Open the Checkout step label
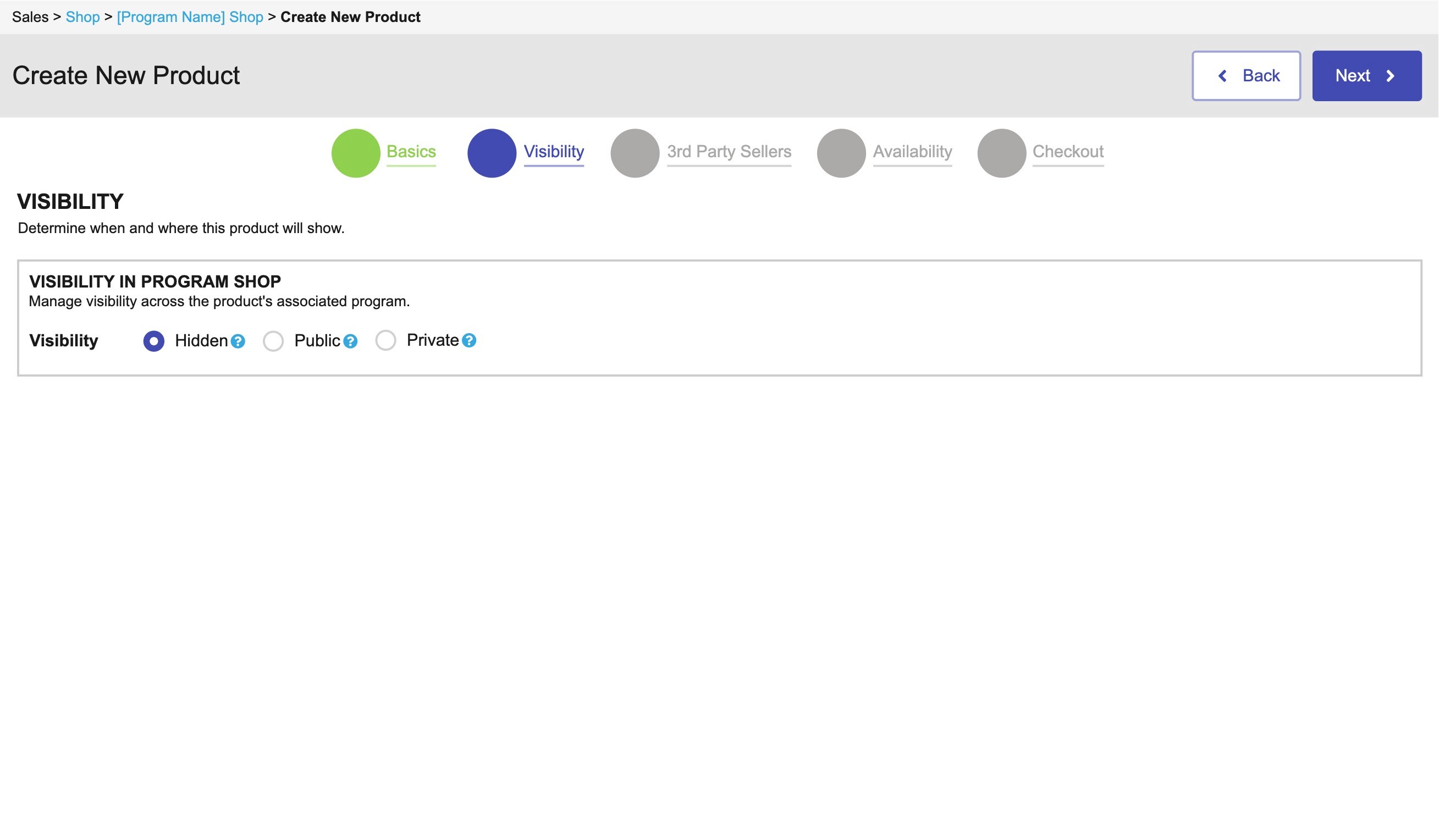Viewport: 1439px width, 840px height. pos(1068,152)
